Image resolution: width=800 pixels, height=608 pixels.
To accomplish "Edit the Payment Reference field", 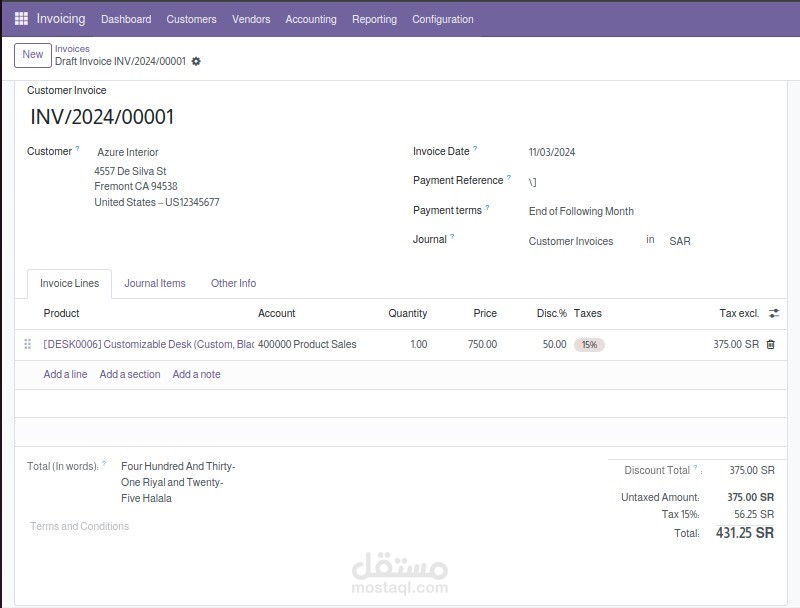I will pyautogui.click(x=532, y=182).
